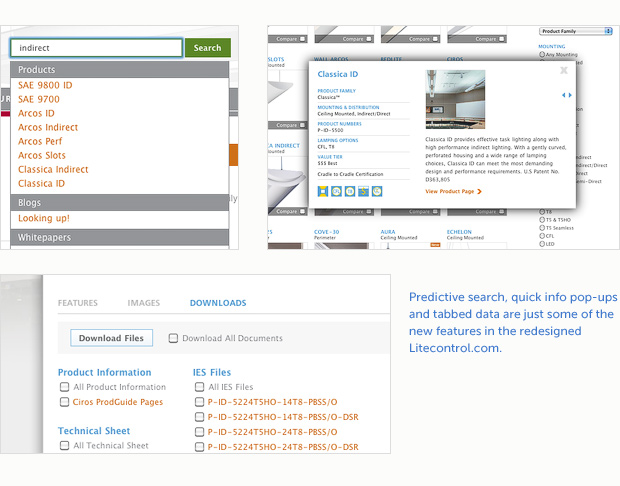Tick checkbox for P-ID-5224T5HO-24T8-PBSS/O-DSR

click(199, 447)
